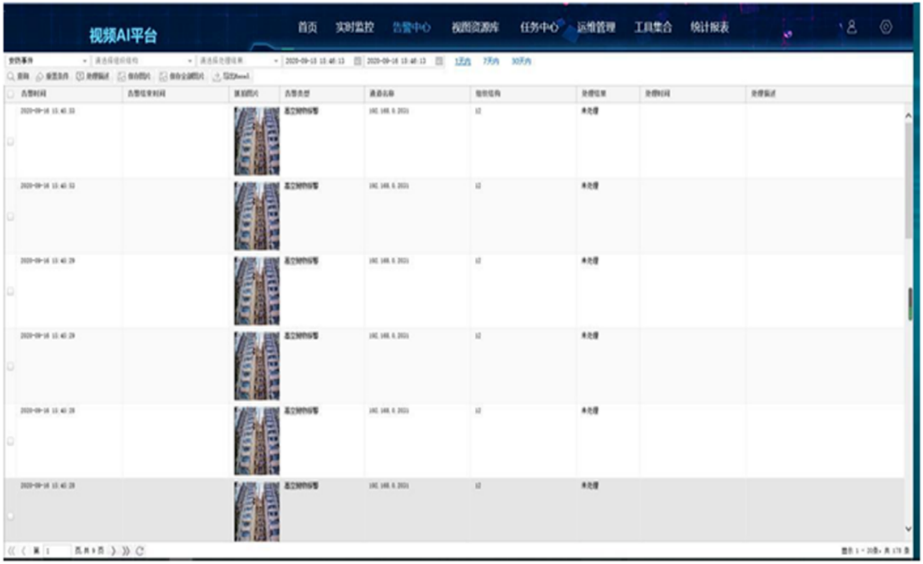Image resolution: width=923 pixels, height=564 pixels.
Task: Open the fifth row's building snapshot thumbnail
Action: click(x=257, y=440)
